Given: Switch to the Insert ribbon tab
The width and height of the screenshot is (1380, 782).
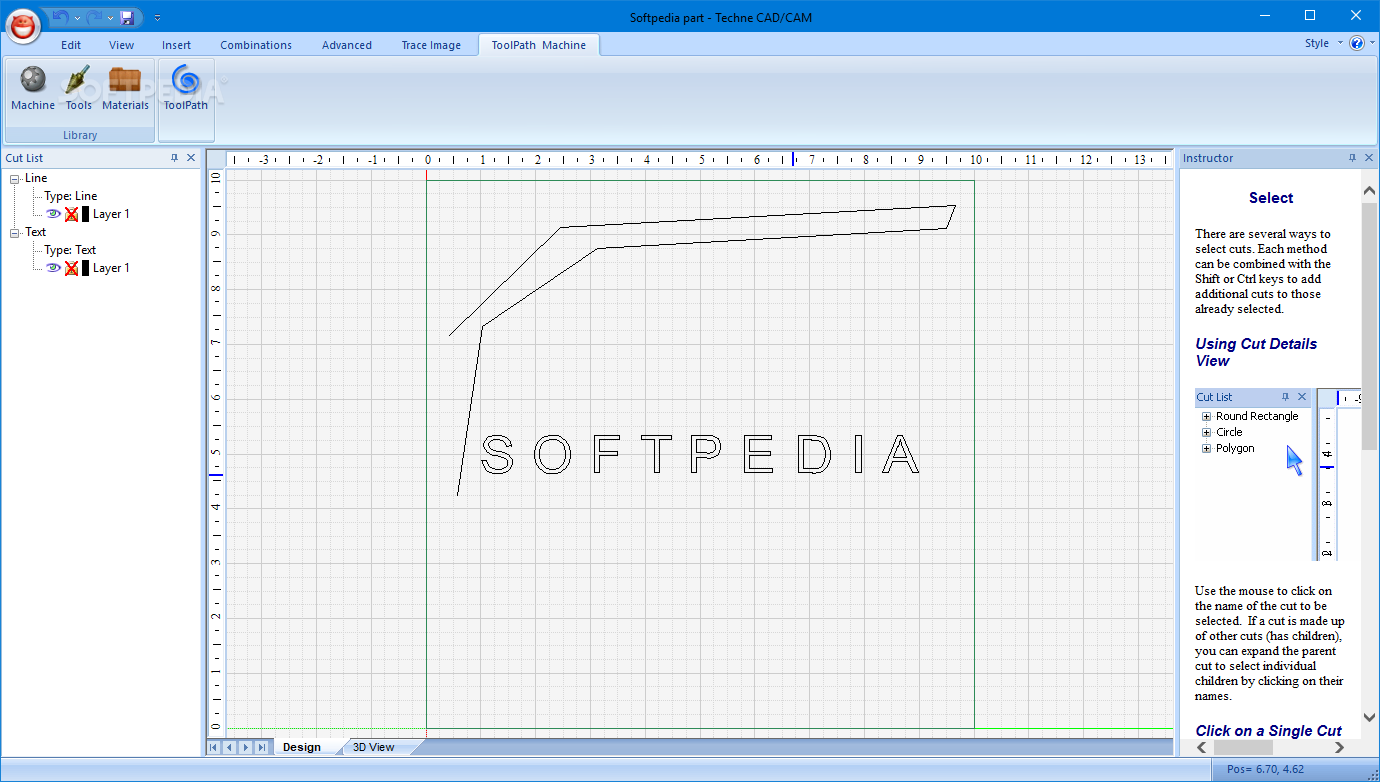Looking at the screenshot, I should pyautogui.click(x=176, y=45).
